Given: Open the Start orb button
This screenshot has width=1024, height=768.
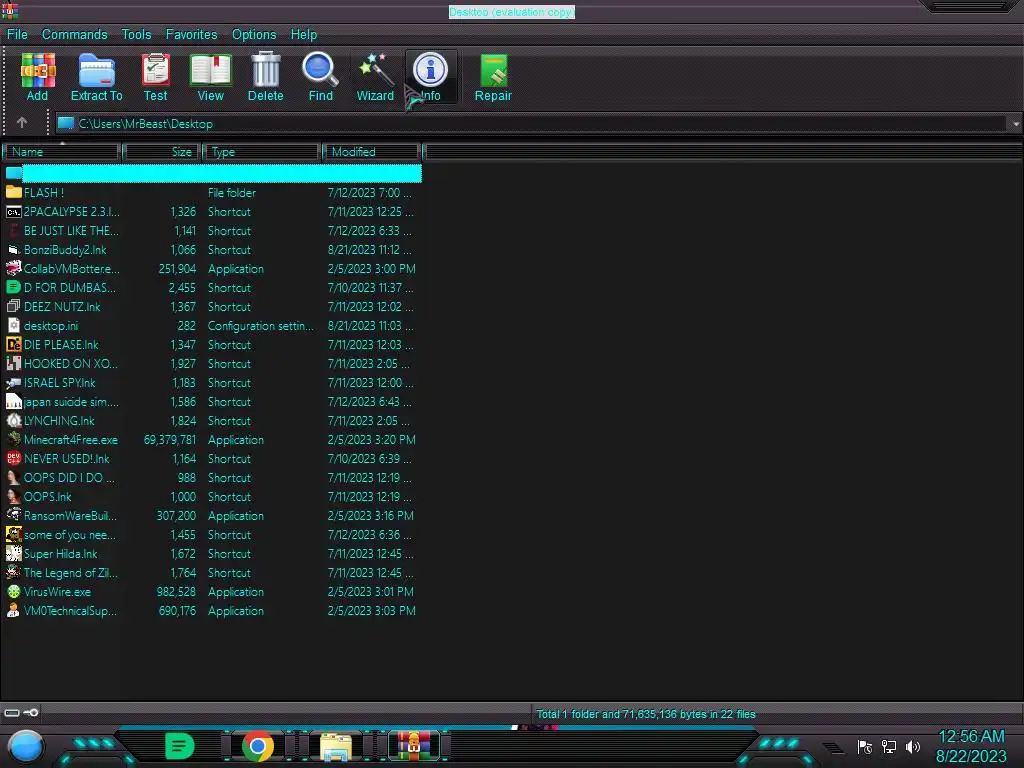Looking at the screenshot, I should (26, 747).
